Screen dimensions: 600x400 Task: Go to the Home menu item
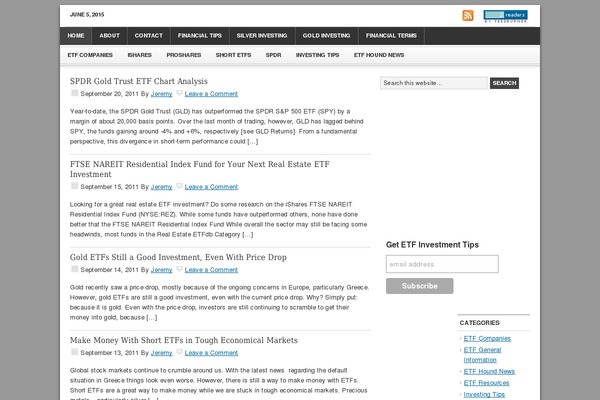tap(76, 36)
